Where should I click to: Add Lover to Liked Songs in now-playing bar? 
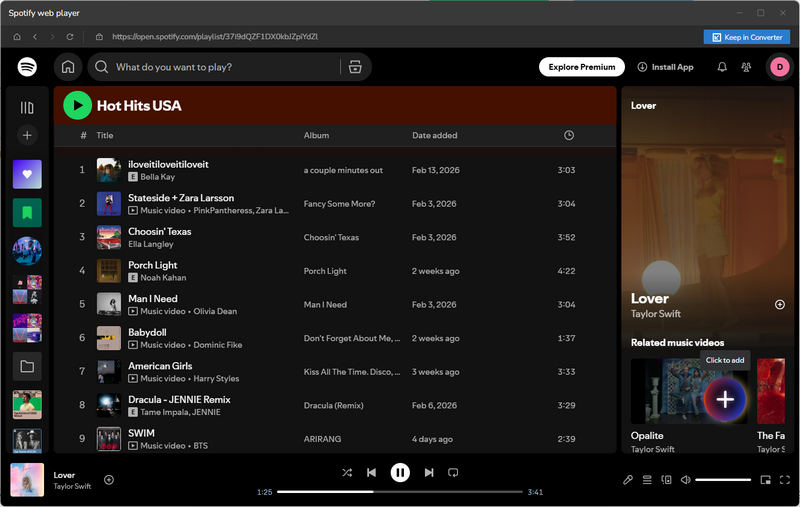109,479
